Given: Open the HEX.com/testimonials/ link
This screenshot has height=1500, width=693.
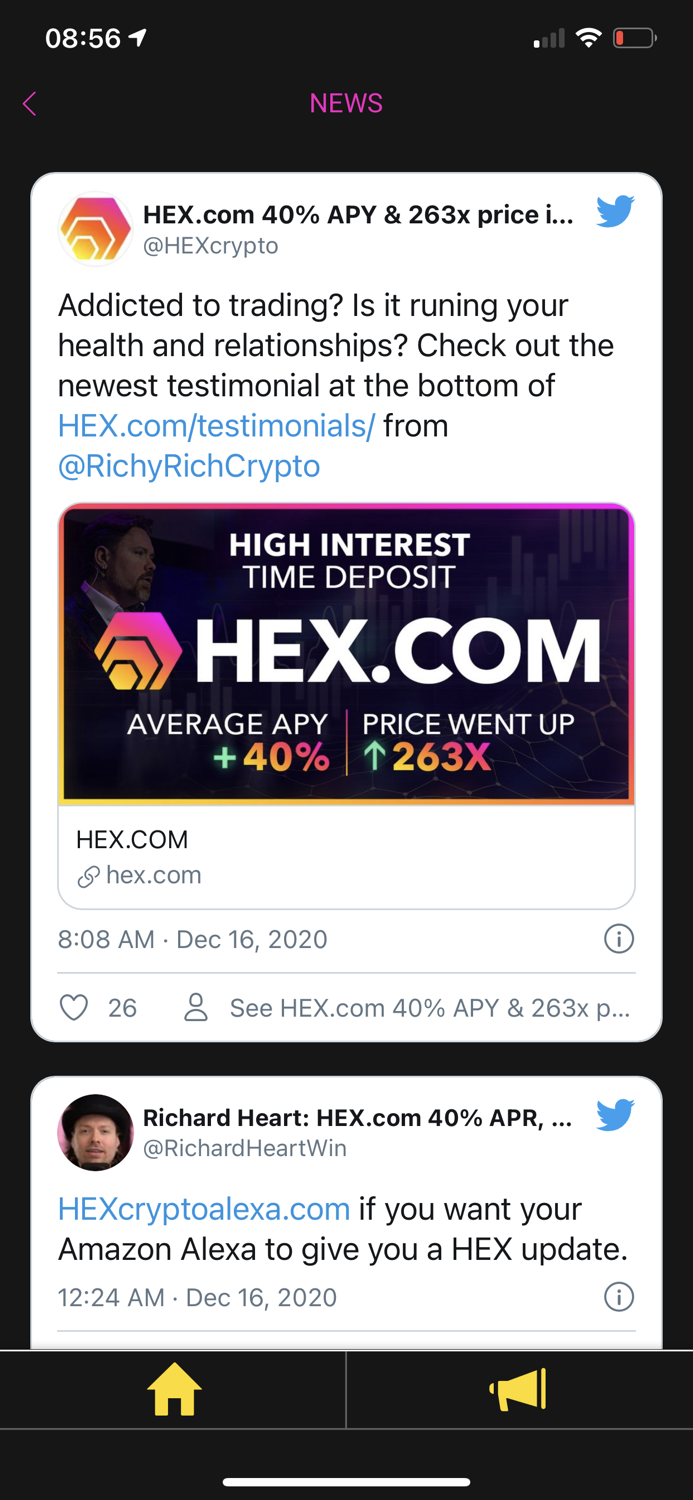Looking at the screenshot, I should click(x=215, y=426).
